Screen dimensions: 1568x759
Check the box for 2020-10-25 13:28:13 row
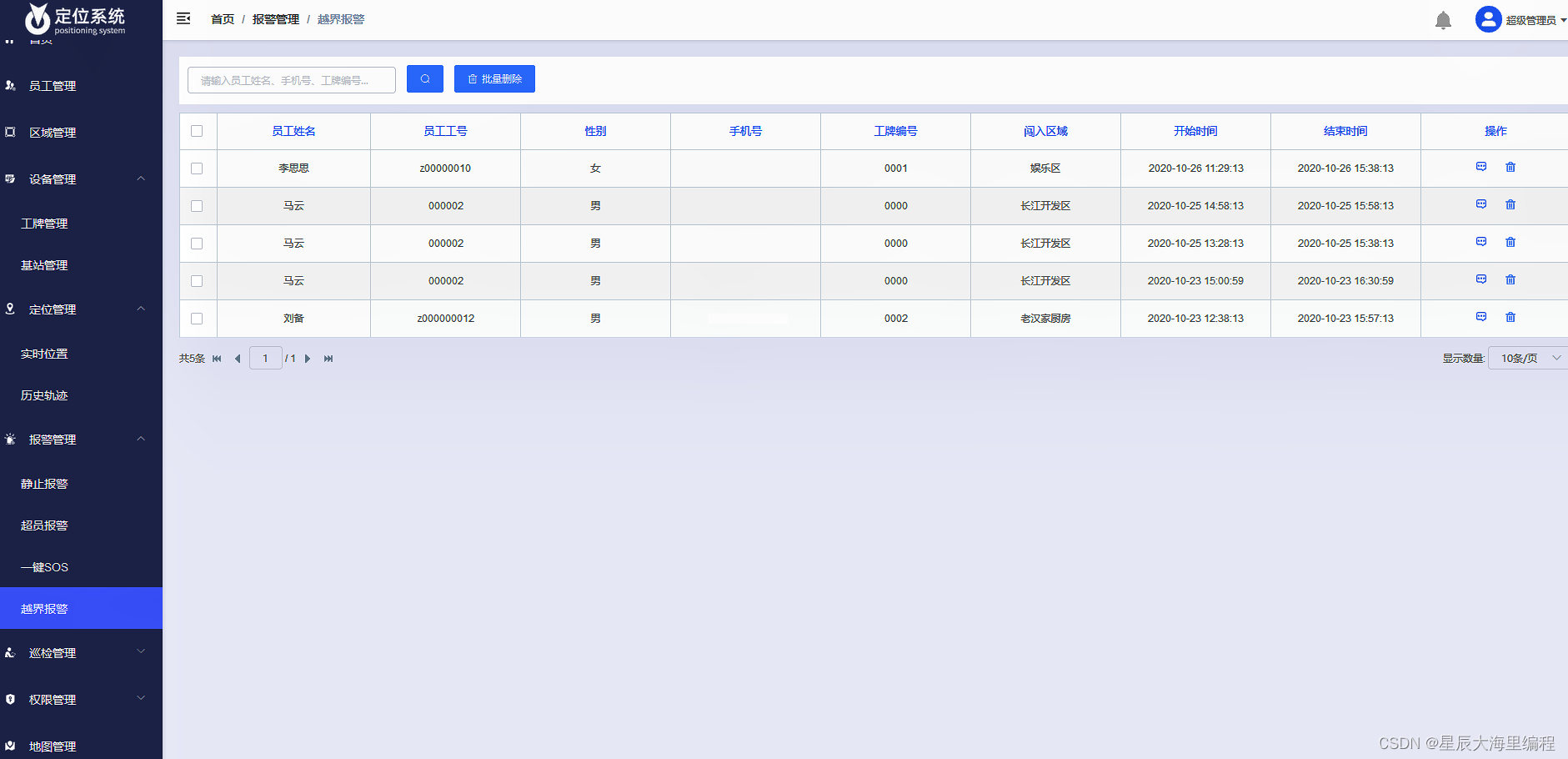tap(197, 244)
